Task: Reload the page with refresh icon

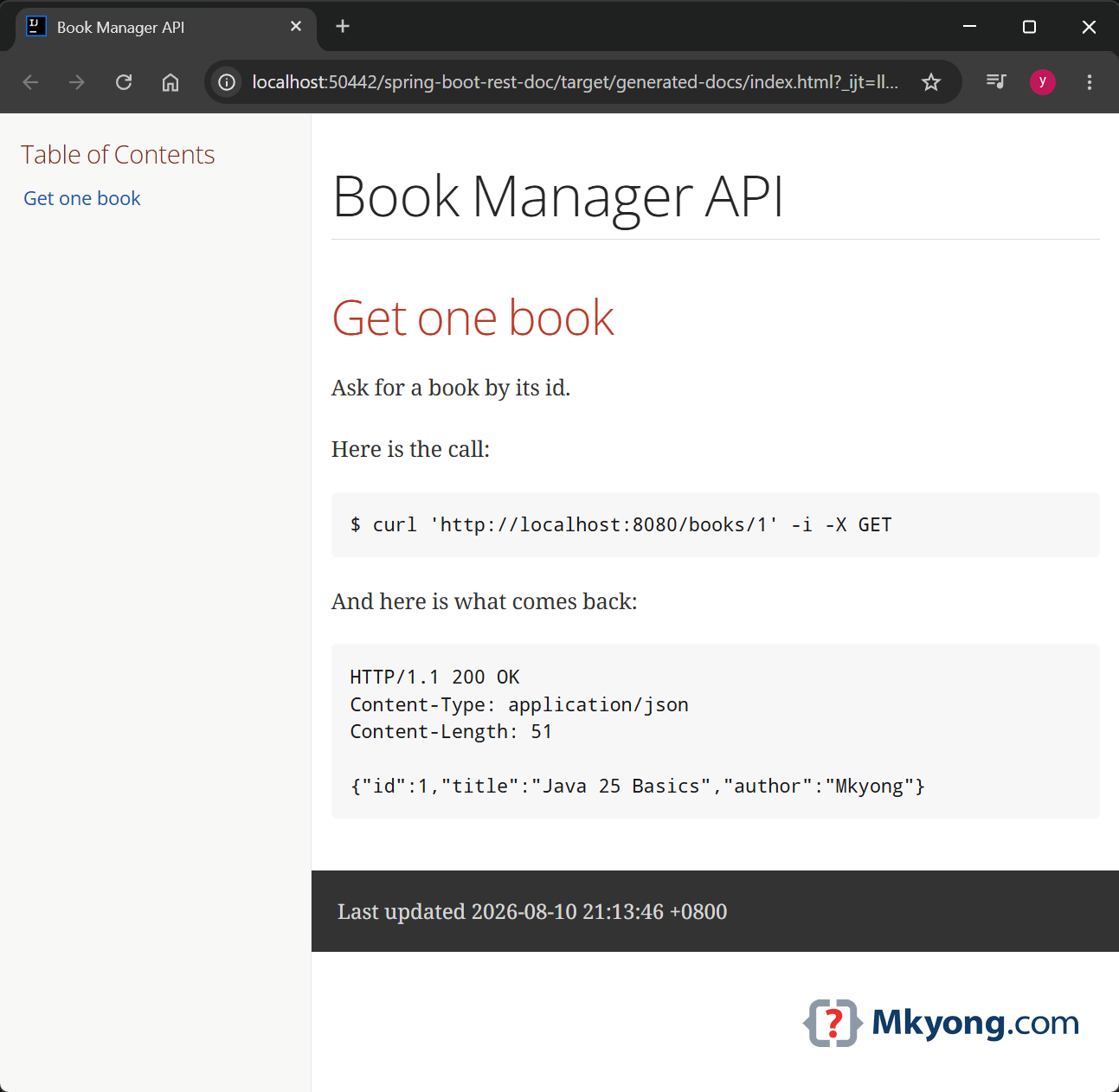Action: [x=124, y=82]
